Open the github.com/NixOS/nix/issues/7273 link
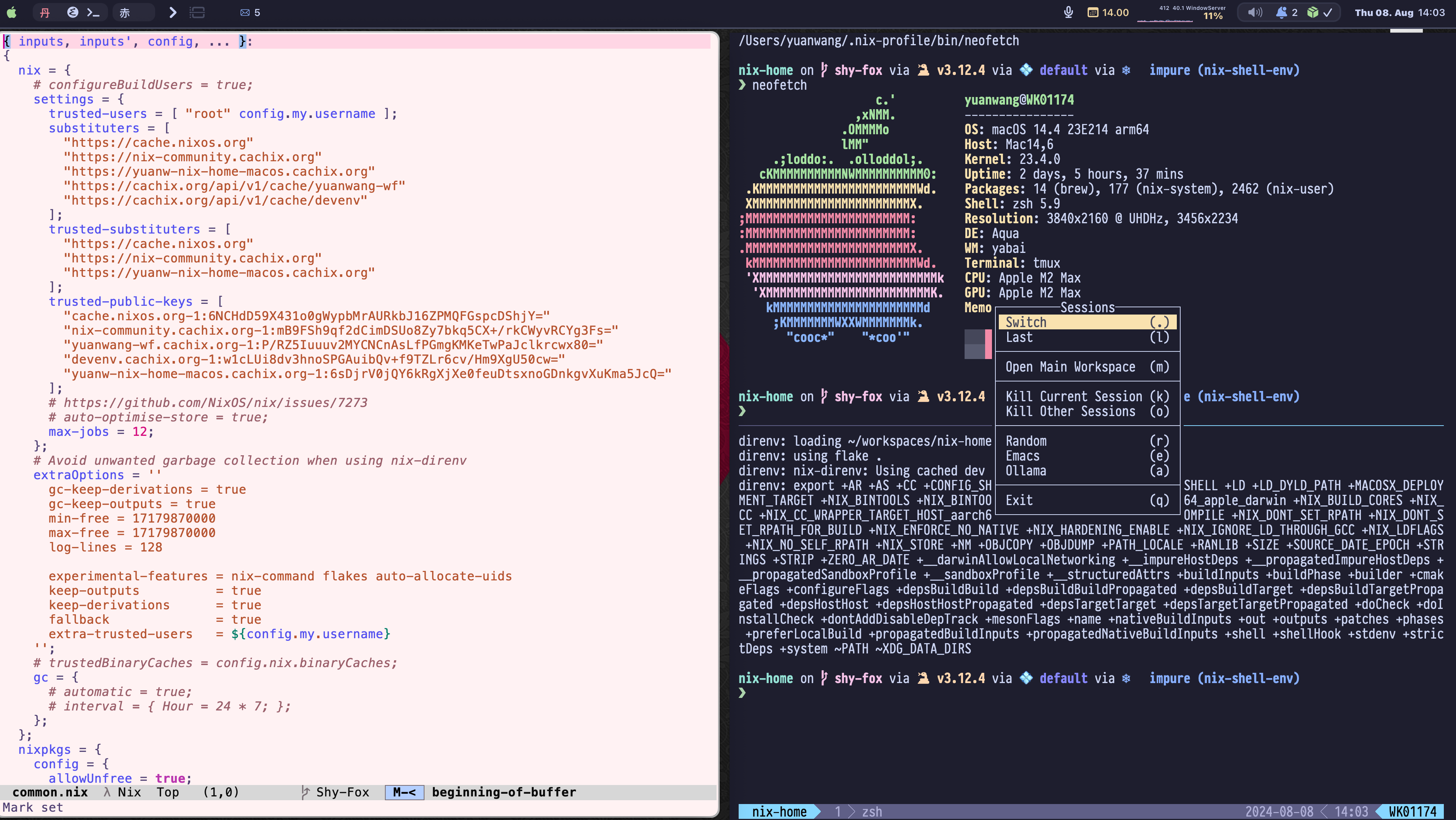Viewport: 1456px width, 820px height. pyautogui.click(x=215, y=402)
